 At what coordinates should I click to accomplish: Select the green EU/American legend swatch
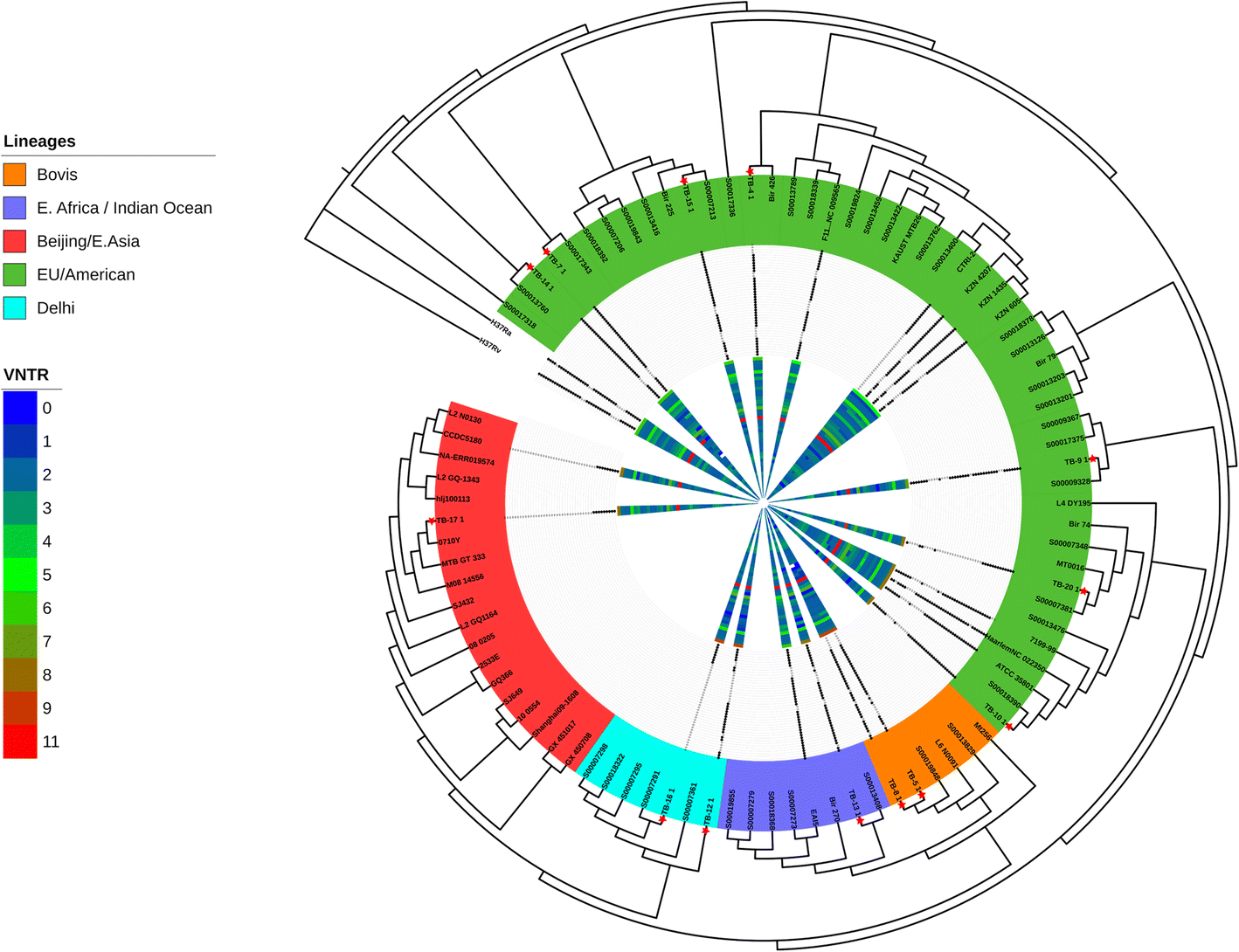coord(15,274)
